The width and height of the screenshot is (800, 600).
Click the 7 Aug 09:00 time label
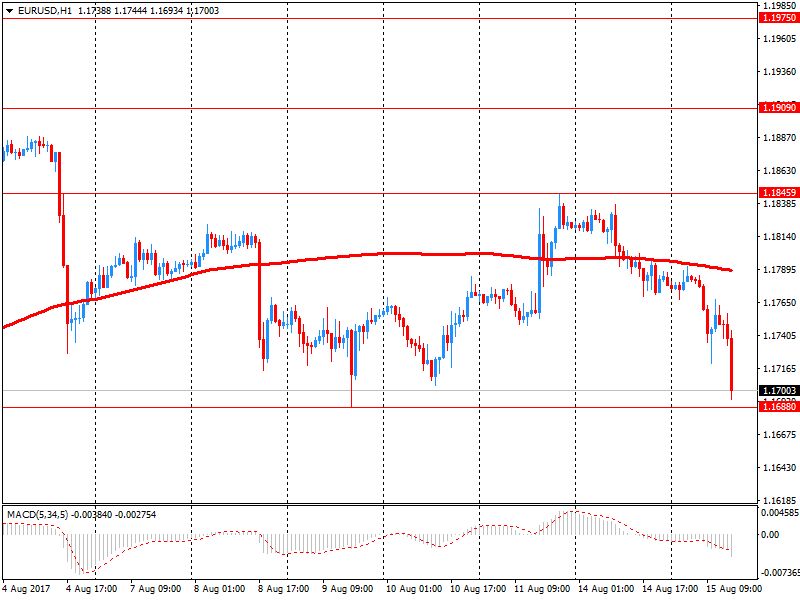[156, 589]
